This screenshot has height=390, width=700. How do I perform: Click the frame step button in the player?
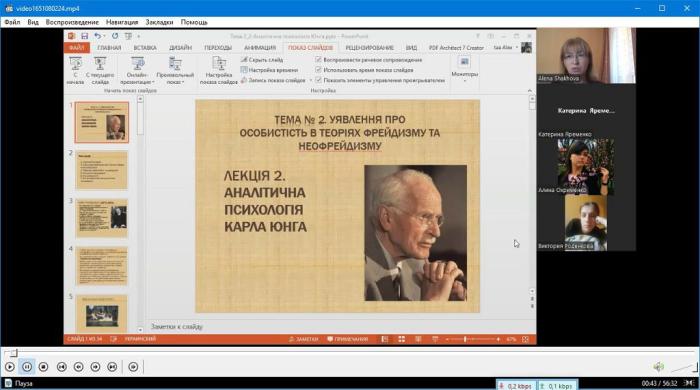coord(133,367)
